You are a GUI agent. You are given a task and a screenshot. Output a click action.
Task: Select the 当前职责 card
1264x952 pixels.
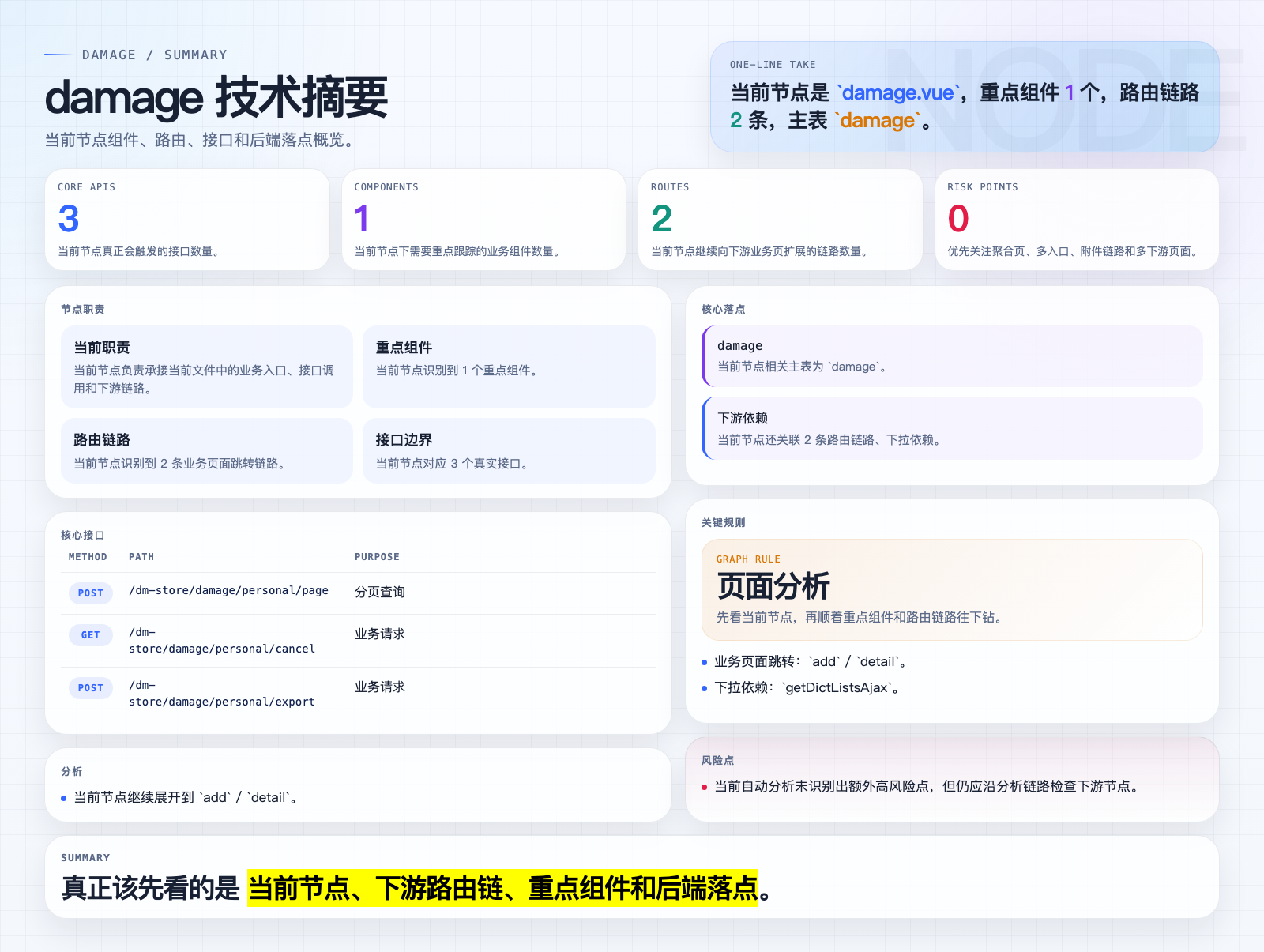(x=207, y=367)
